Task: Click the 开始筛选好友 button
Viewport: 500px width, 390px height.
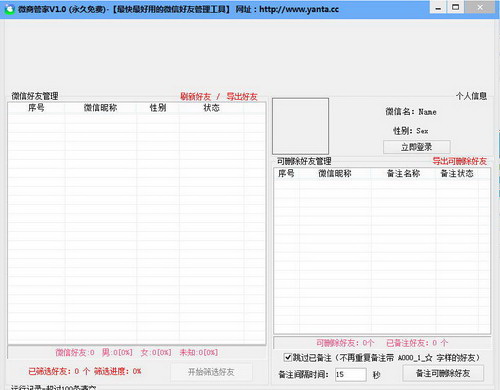Action: click(211, 372)
